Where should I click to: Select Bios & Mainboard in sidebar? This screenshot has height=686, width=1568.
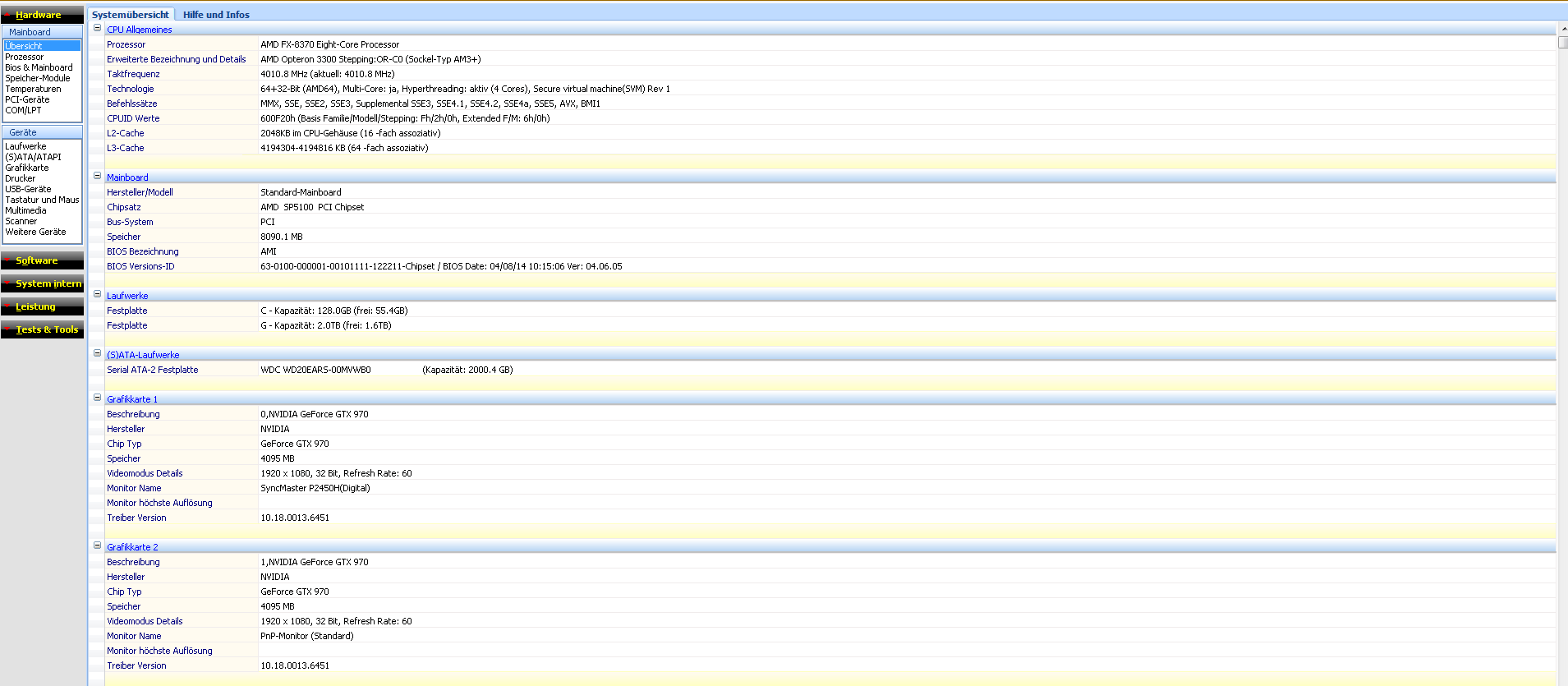39,67
